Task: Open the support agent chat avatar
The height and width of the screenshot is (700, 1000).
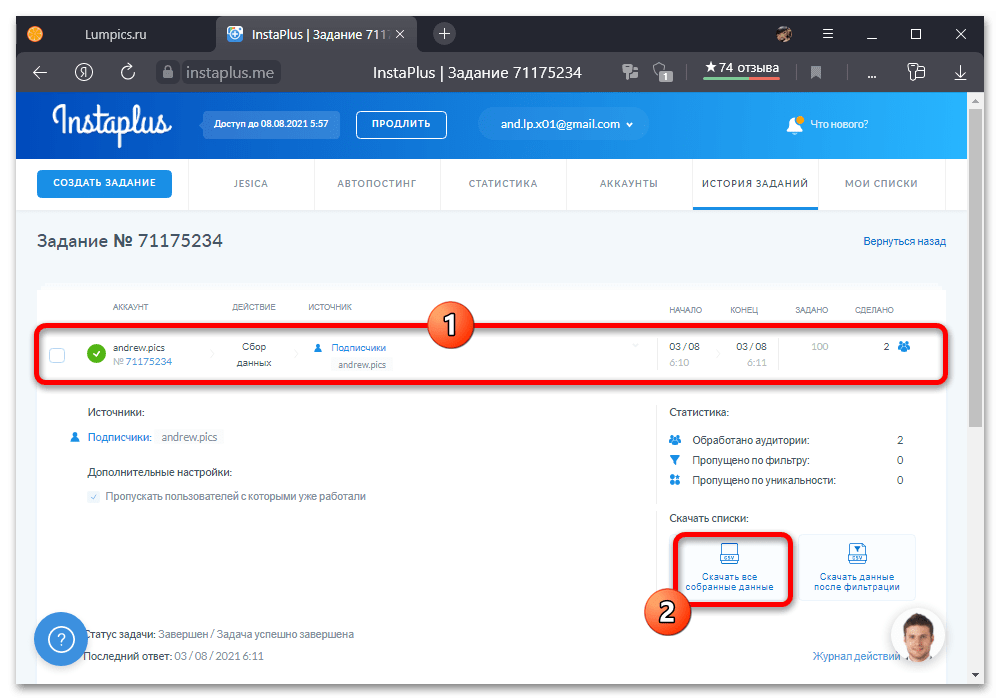Action: (x=917, y=637)
